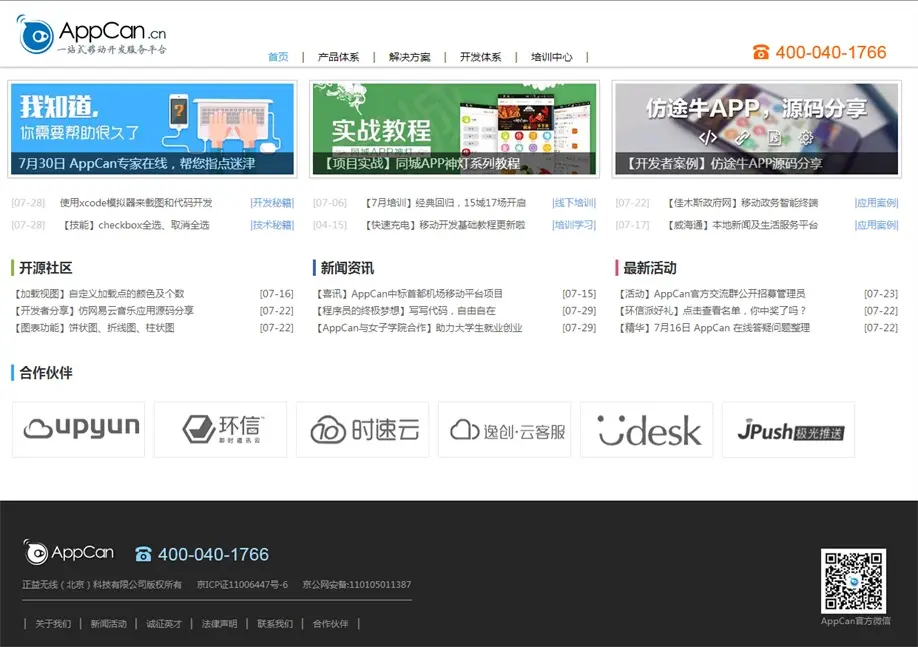The height and width of the screenshot is (647, 918).
Task: Click the 合作伙伴 section heading
Action: pyautogui.click(x=46, y=372)
